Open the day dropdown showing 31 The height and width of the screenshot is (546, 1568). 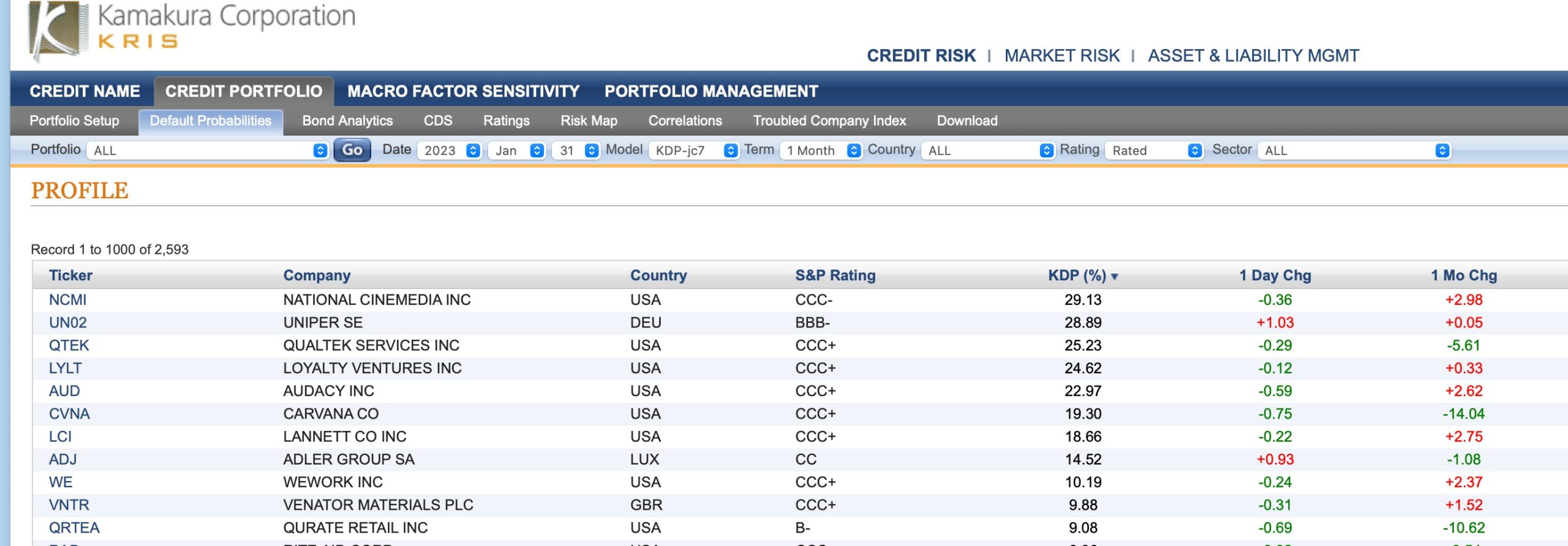tap(575, 151)
